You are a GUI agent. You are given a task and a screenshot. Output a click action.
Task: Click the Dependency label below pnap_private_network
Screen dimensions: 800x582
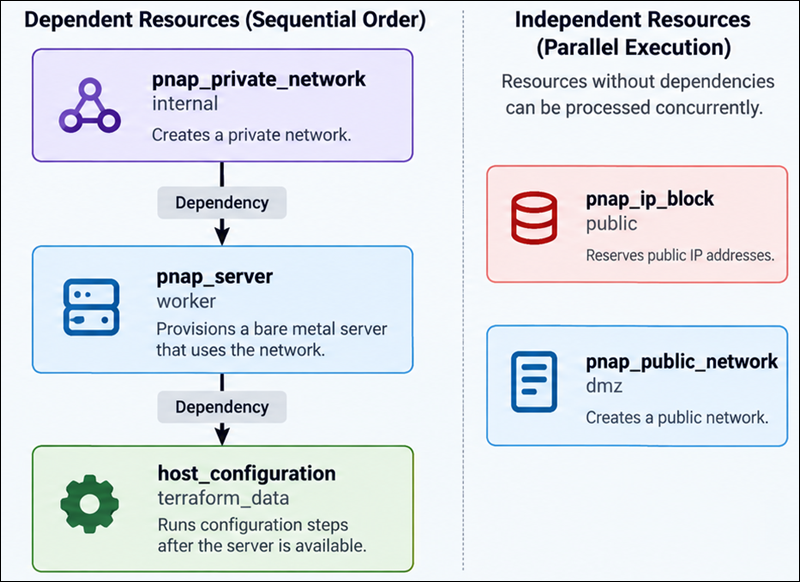click(222, 203)
